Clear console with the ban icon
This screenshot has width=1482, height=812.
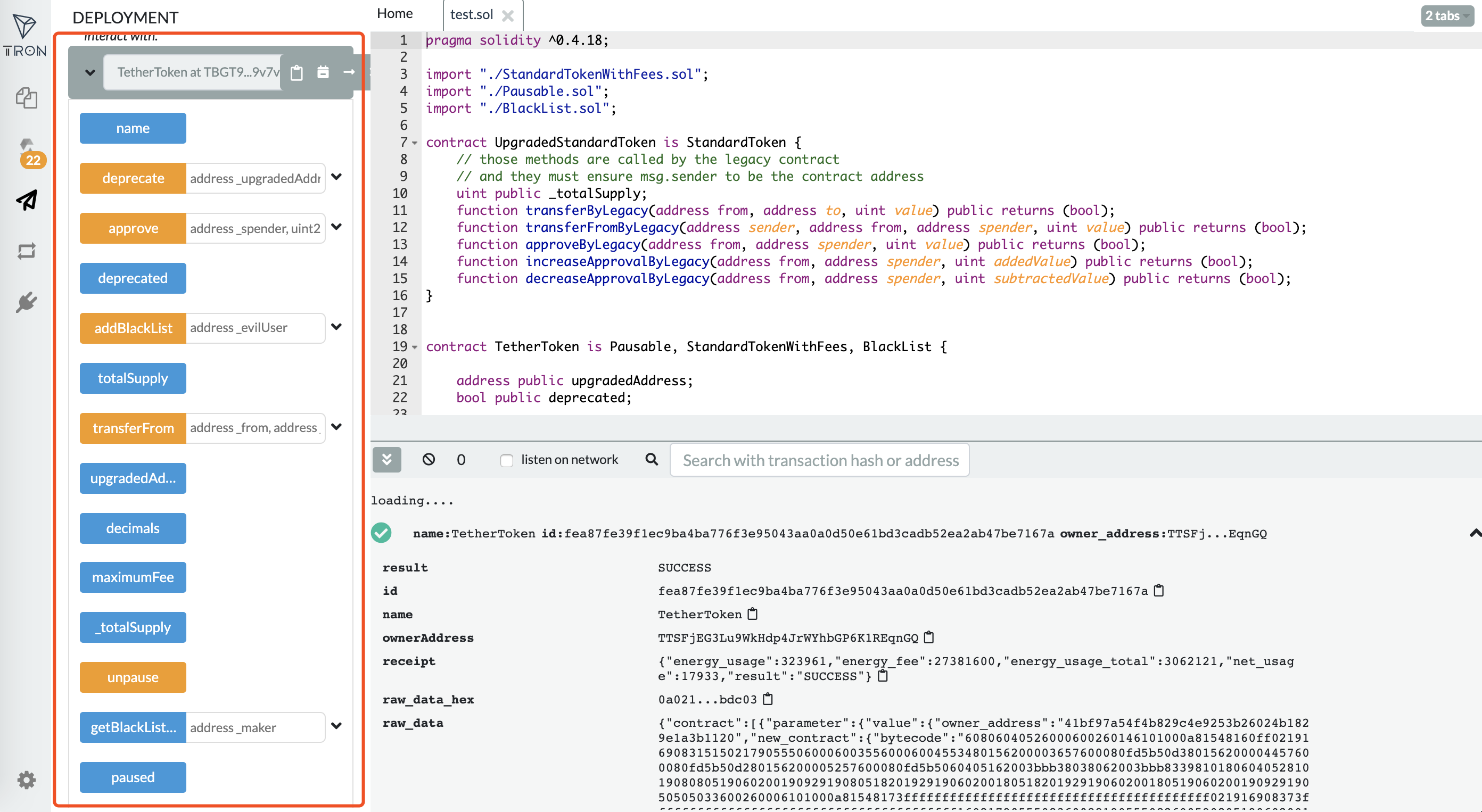click(429, 460)
